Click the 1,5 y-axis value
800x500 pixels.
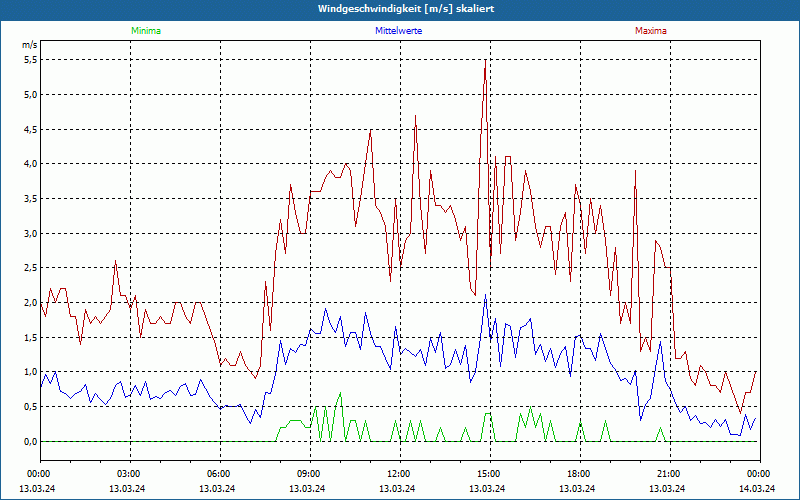pyautogui.click(x=31, y=337)
